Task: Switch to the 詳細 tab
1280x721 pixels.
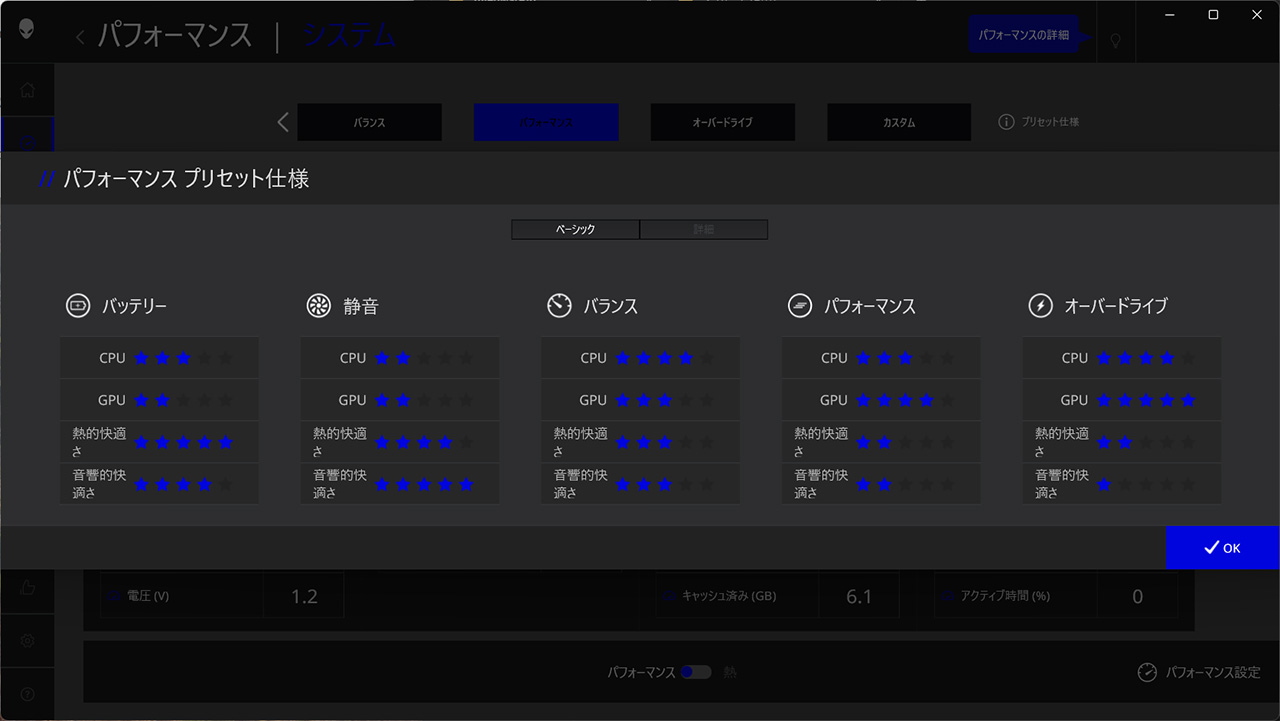Action: point(704,230)
